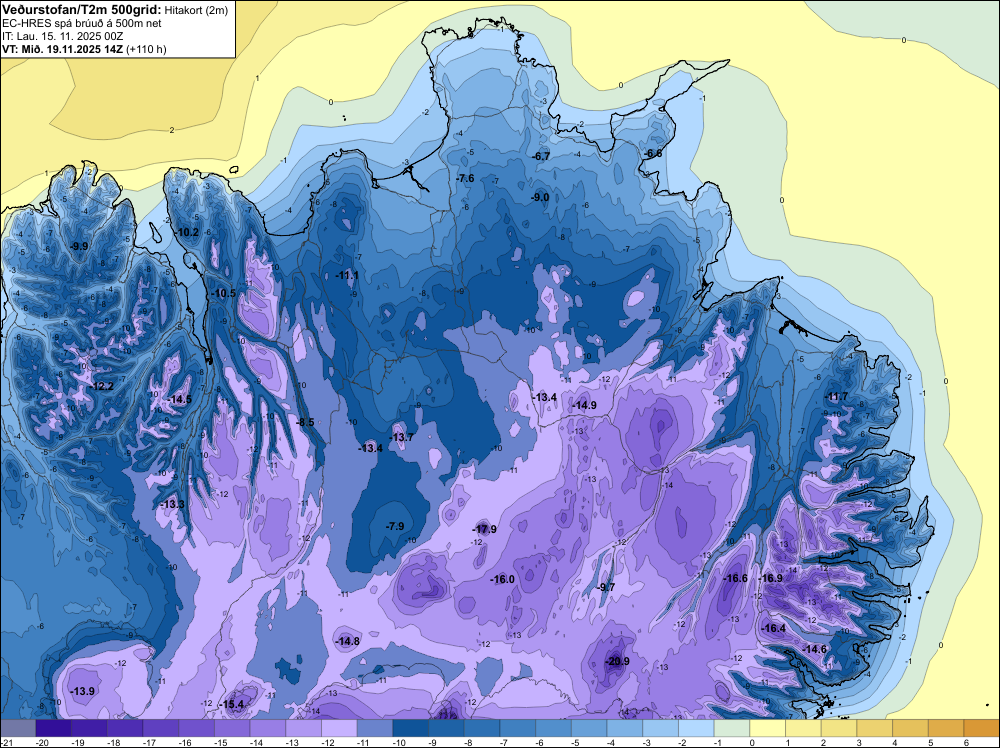Click the '(+110 h)' forecast offset text
This screenshot has width=1000, height=748.
click(x=147, y=49)
